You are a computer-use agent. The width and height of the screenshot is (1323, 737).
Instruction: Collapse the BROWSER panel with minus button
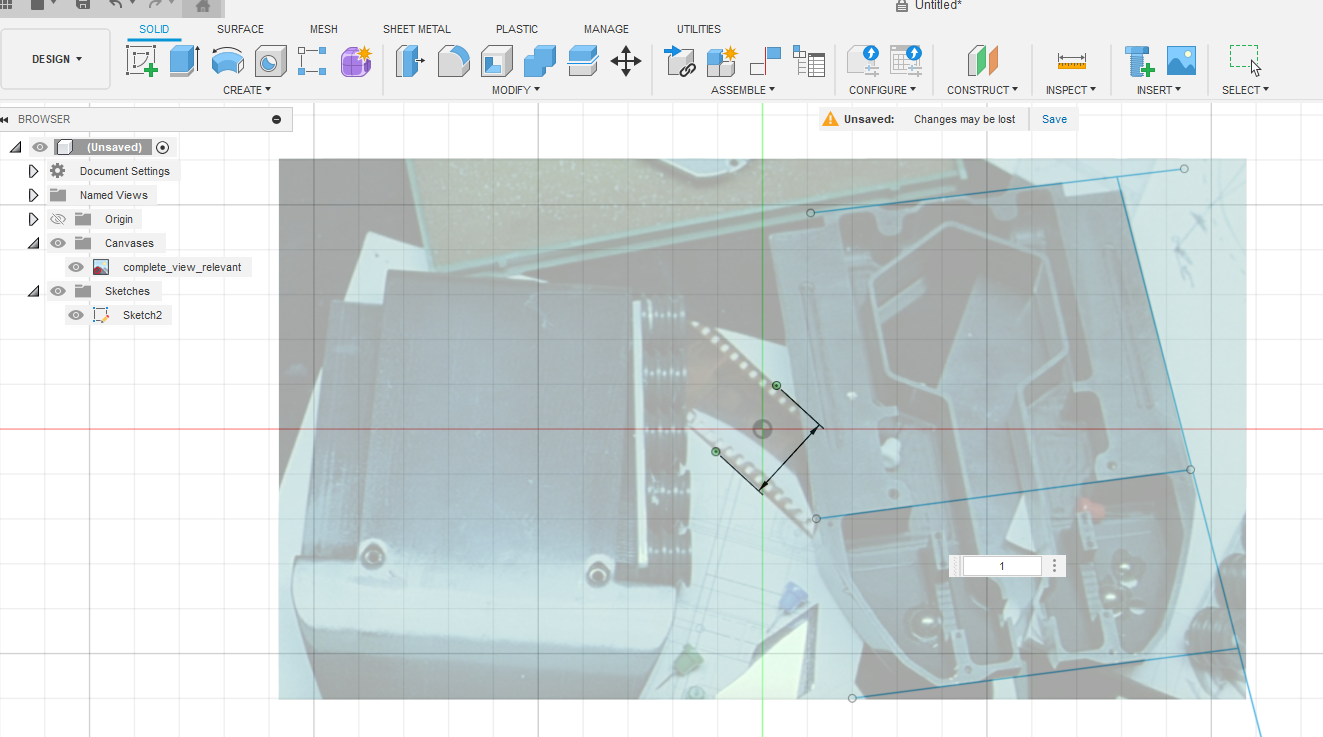(x=277, y=119)
